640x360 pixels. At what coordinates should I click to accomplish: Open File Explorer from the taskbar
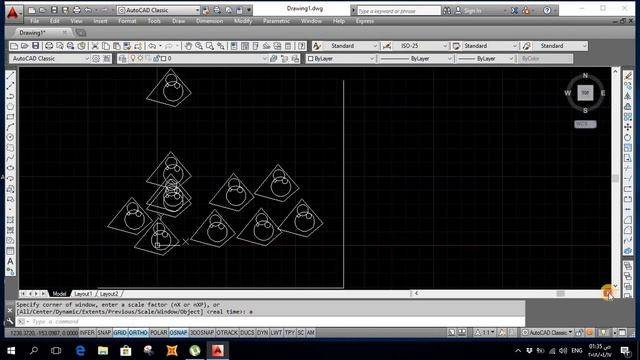(x=103, y=351)
